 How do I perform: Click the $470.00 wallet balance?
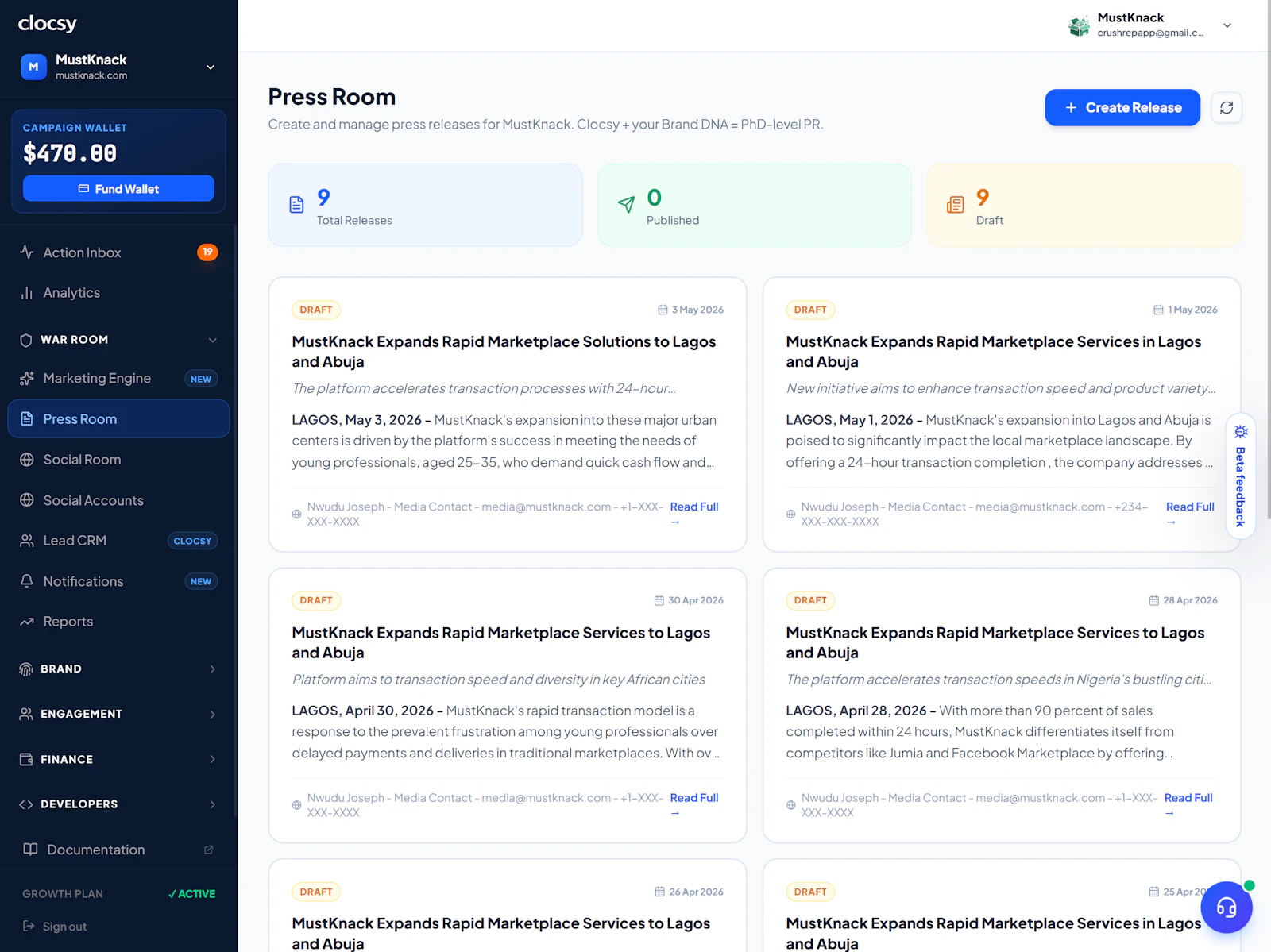point(70,153)
